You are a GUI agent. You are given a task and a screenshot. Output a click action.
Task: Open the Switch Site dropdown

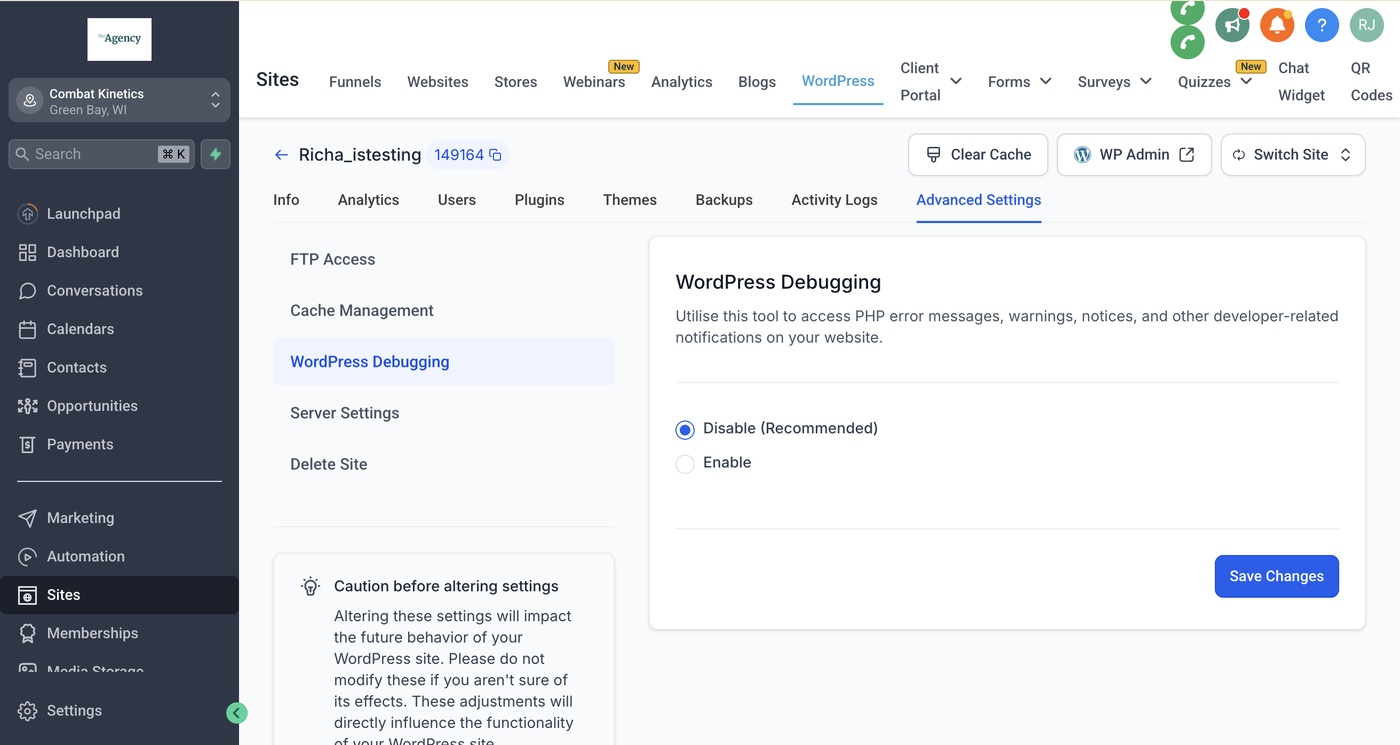coord(1292,155)
